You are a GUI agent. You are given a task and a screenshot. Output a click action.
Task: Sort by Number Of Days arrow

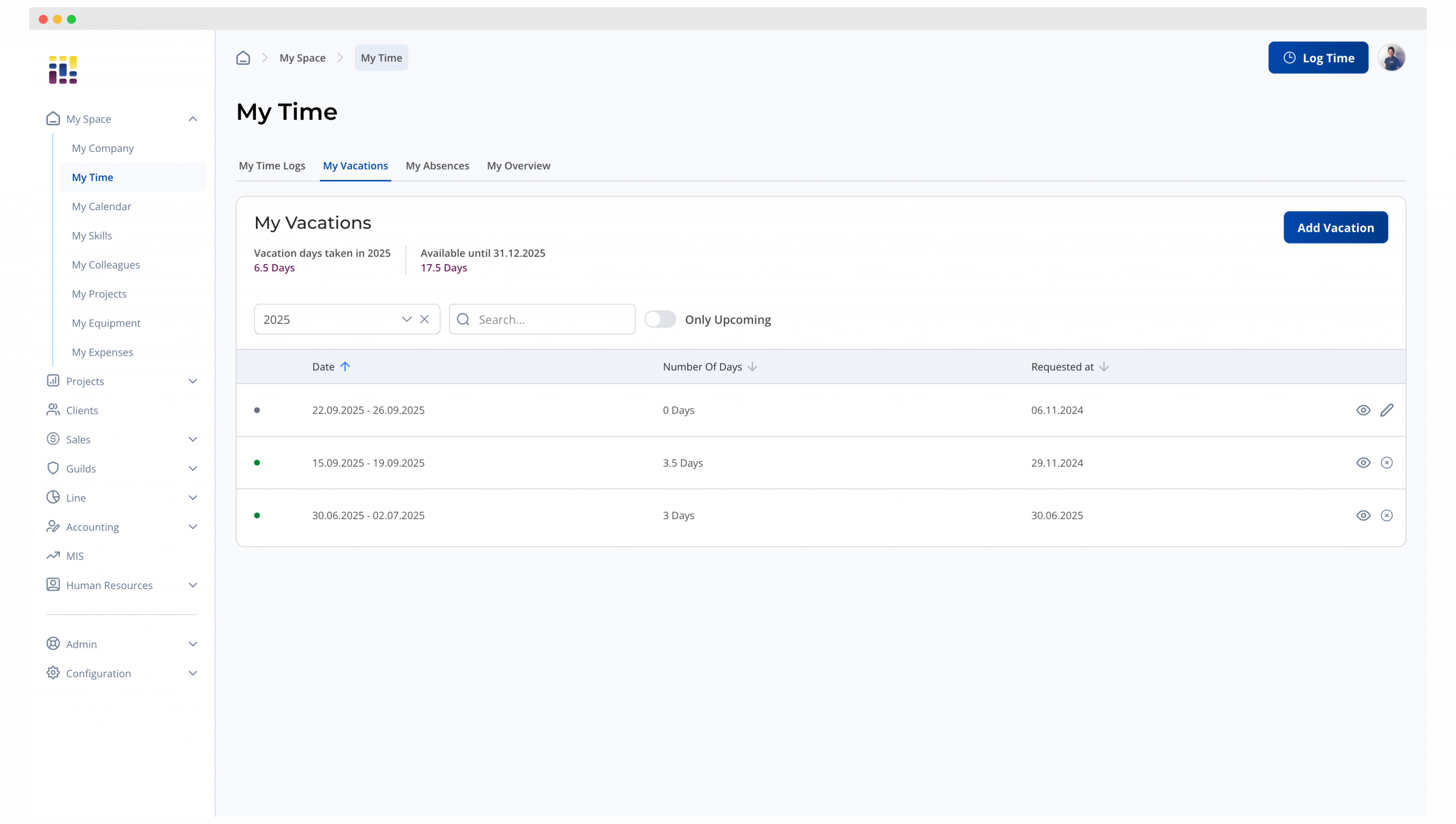[752, 366]
